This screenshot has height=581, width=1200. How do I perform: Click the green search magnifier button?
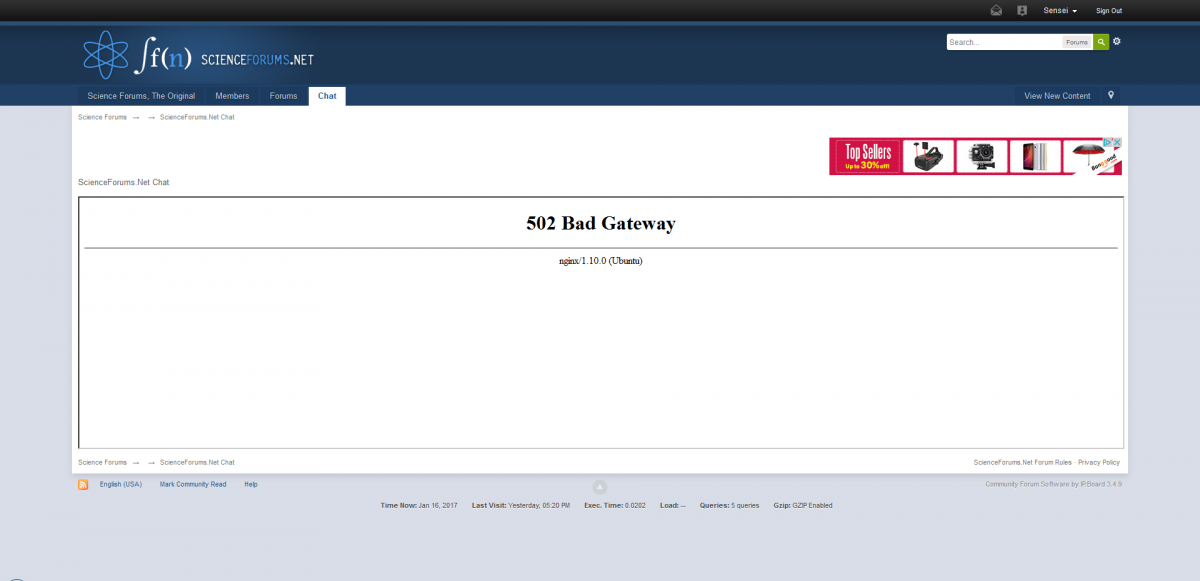tap(1101, 42)
